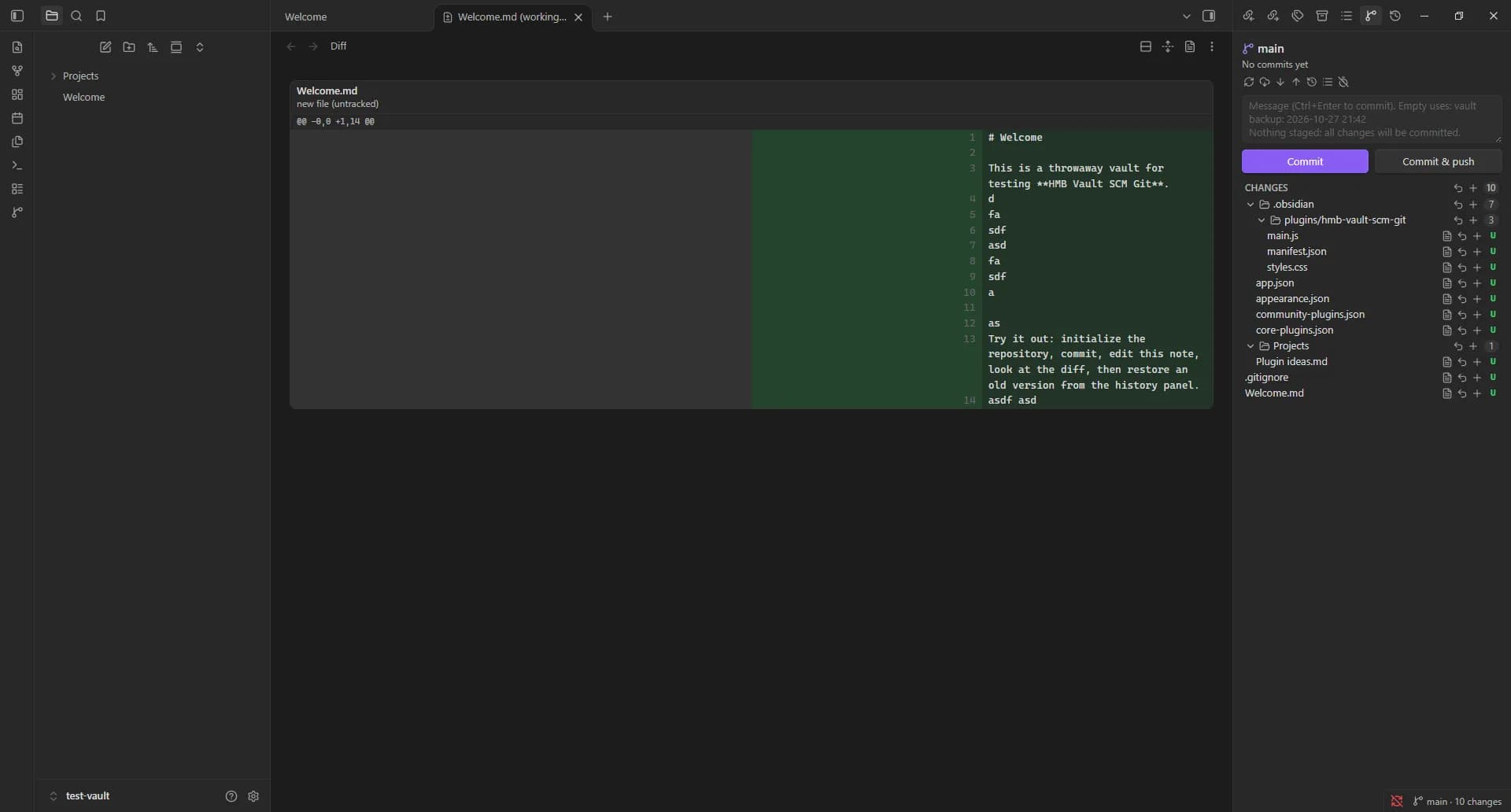
Task: Expand the Projects folder in the file explorer
Action: coord(54,76)
